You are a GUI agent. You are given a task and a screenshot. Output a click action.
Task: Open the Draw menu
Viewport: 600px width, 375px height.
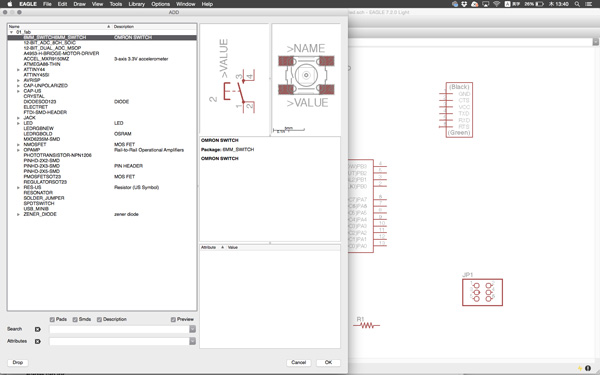[x=80, y=4]
